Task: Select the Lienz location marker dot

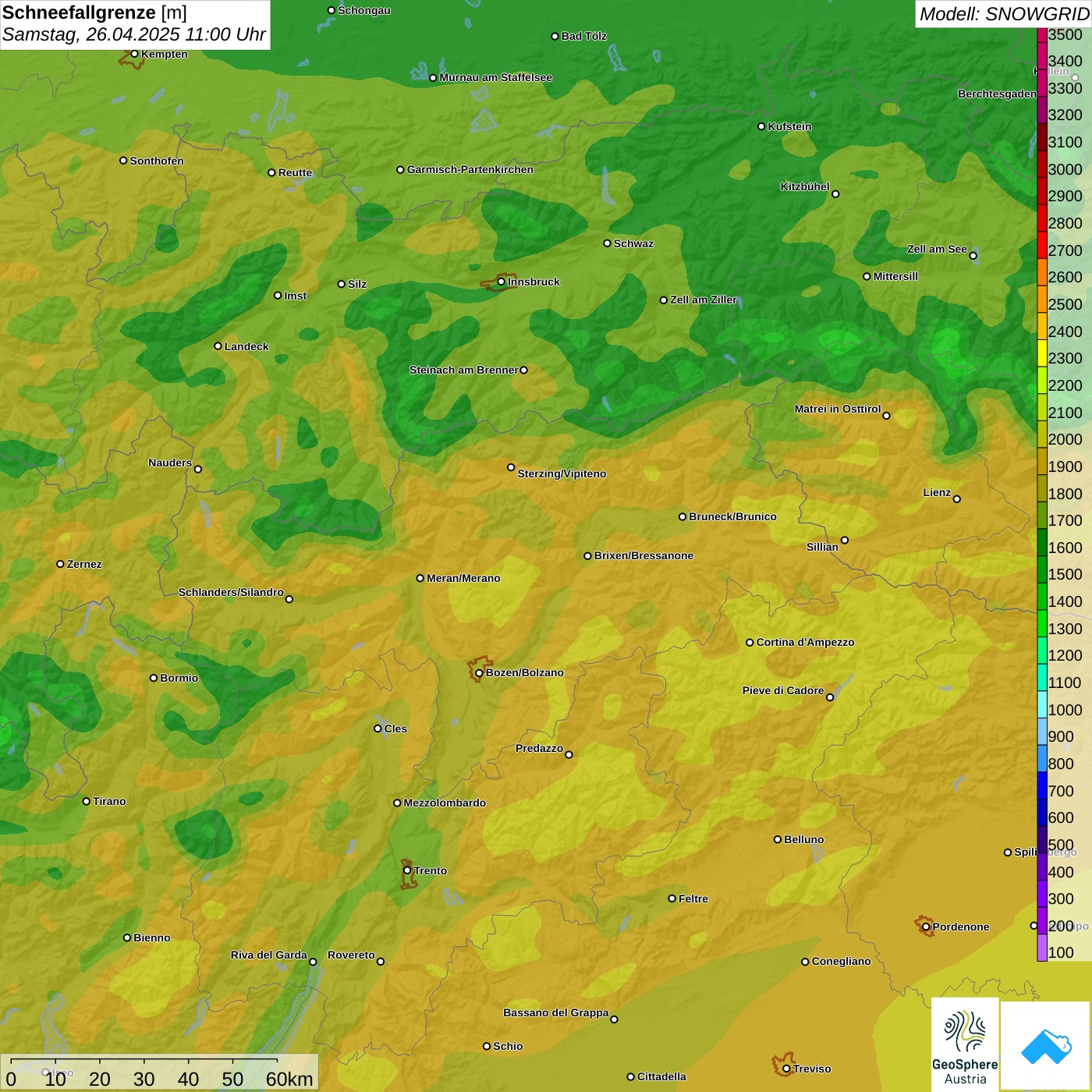Action: pos(957,498)
